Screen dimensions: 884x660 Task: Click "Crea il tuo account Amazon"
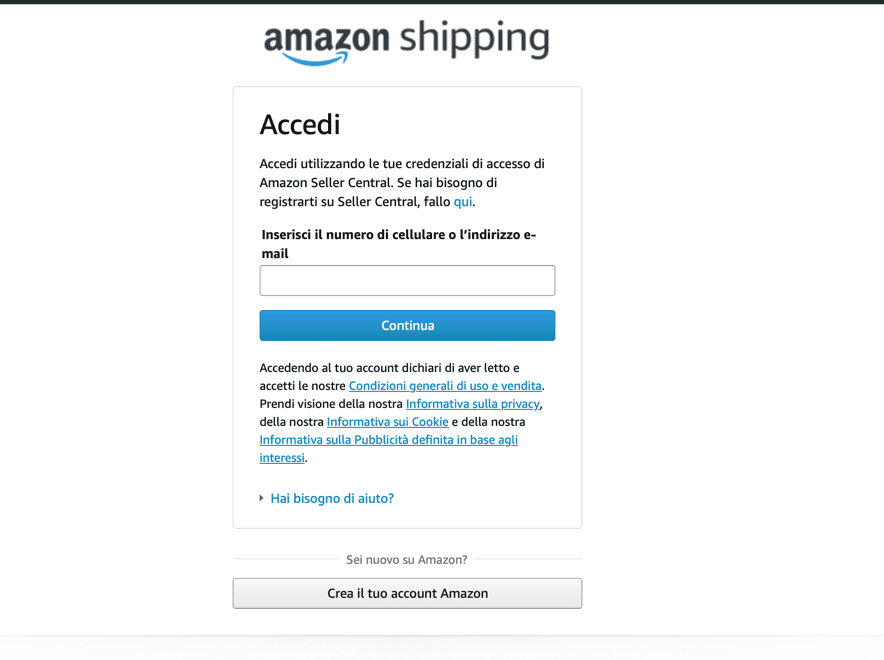coord(407,593)
